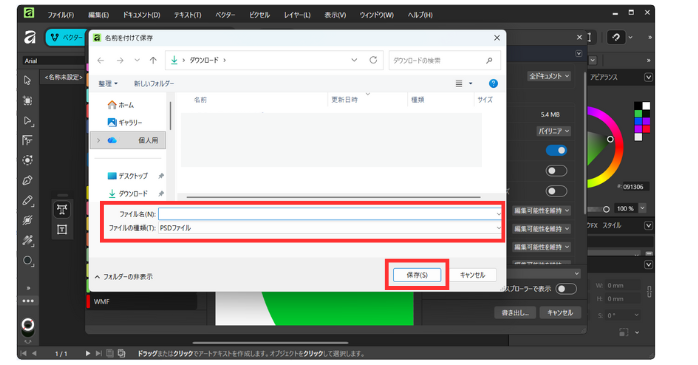The height and width of the screenshot is (365, 698).
Task: Toggle エクスプローラーで表示 switch
Action: tap(566, 289)
